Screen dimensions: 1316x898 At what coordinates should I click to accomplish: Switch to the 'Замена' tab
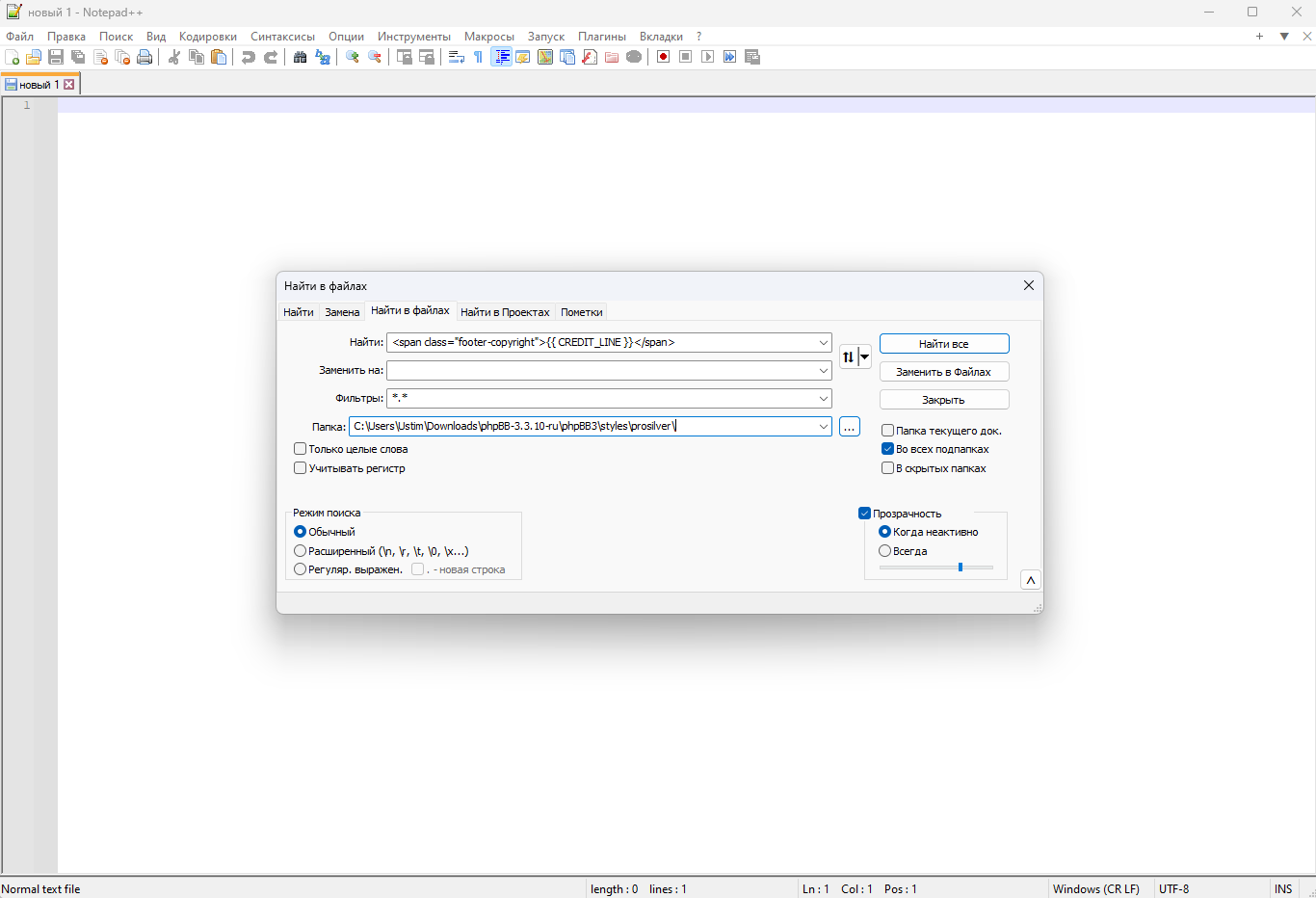(x=342, y=312)
